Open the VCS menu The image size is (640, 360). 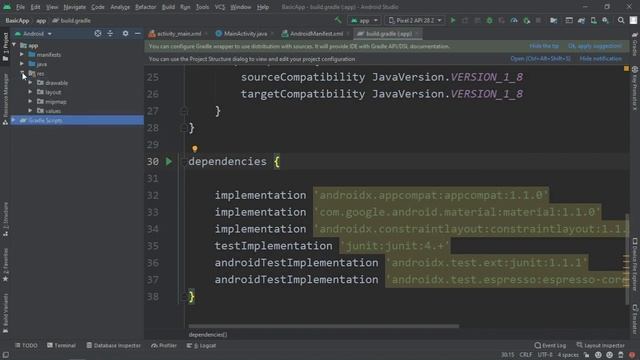point(220,7)
